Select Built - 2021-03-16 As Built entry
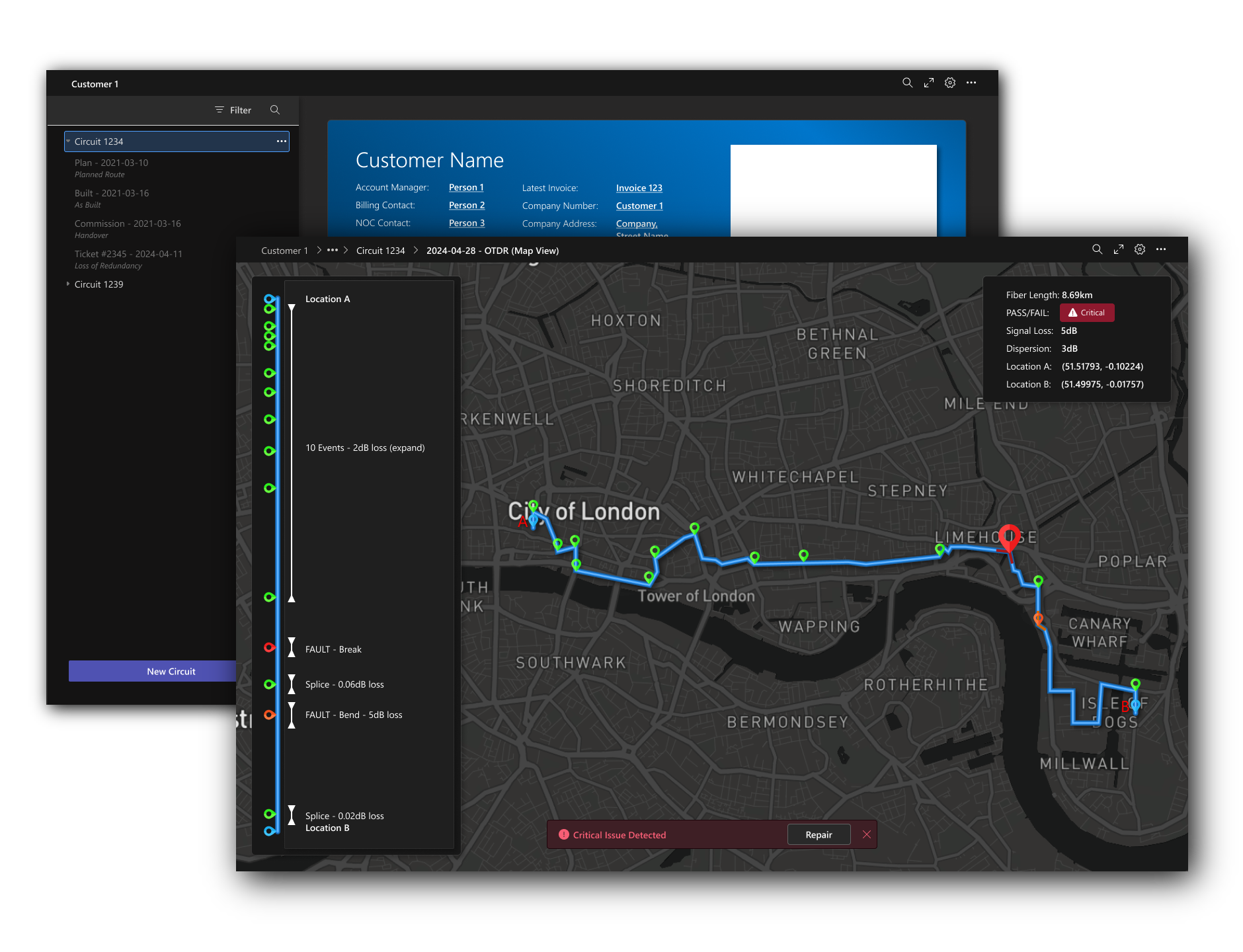Image resolution: width=1243 pixels, height=952 pixels. [111, 198]
